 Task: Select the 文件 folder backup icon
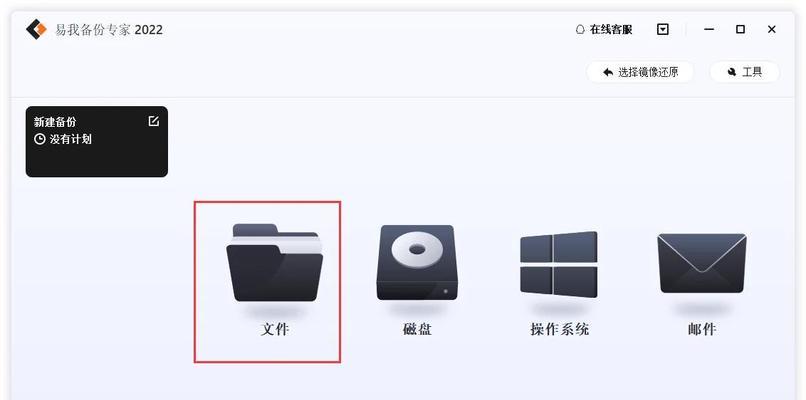click(274, 262)
